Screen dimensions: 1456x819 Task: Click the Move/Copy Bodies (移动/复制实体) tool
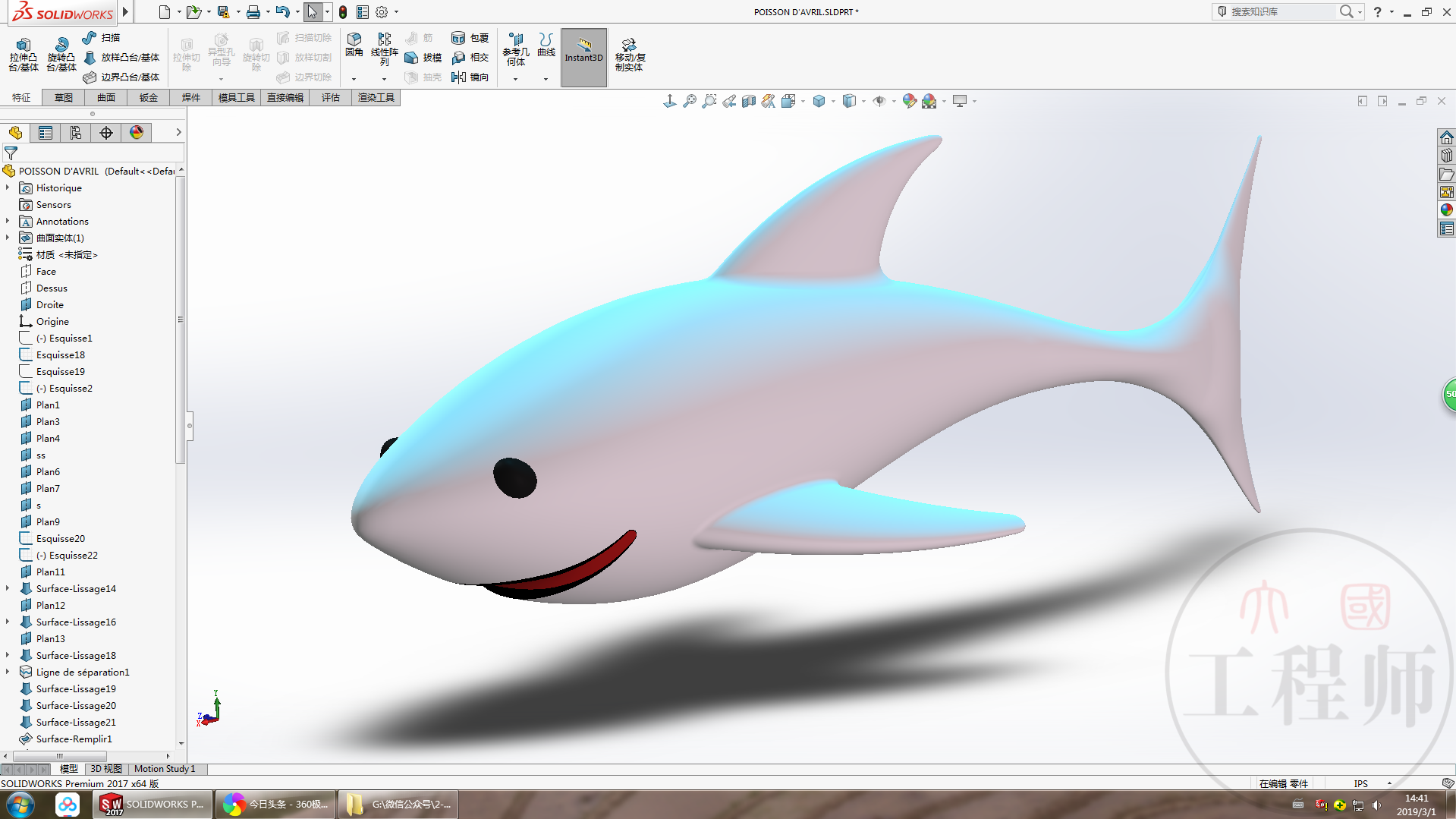[x=629, y=54]
